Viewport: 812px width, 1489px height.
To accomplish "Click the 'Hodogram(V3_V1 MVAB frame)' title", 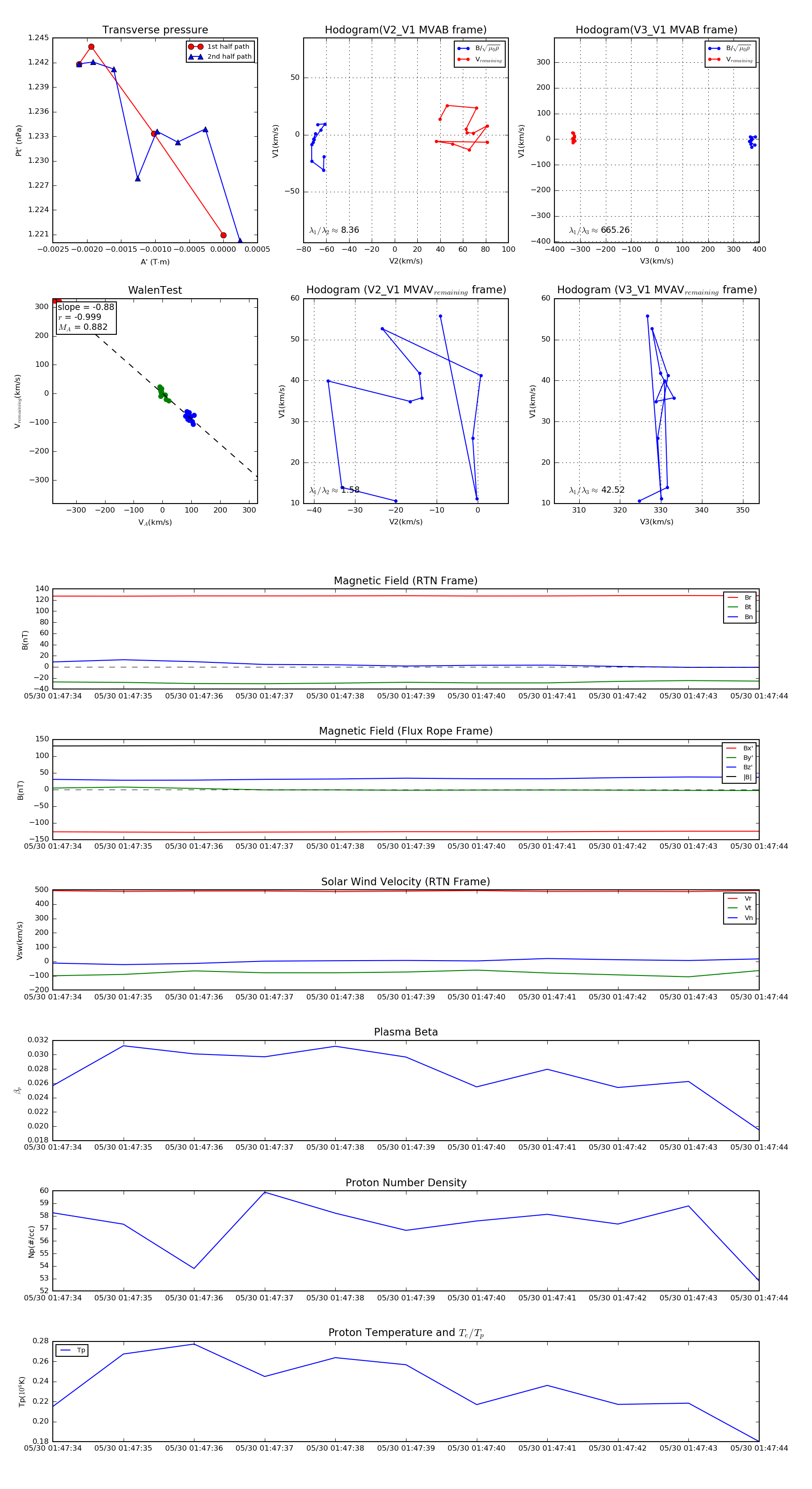I will point(656,30).
